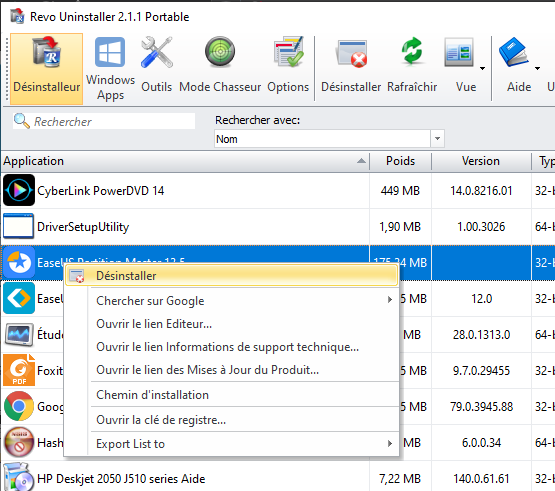Screen dimensions: 555x491
Task: Click version 6.0.0.34 cell
Action: pos(481,443)
